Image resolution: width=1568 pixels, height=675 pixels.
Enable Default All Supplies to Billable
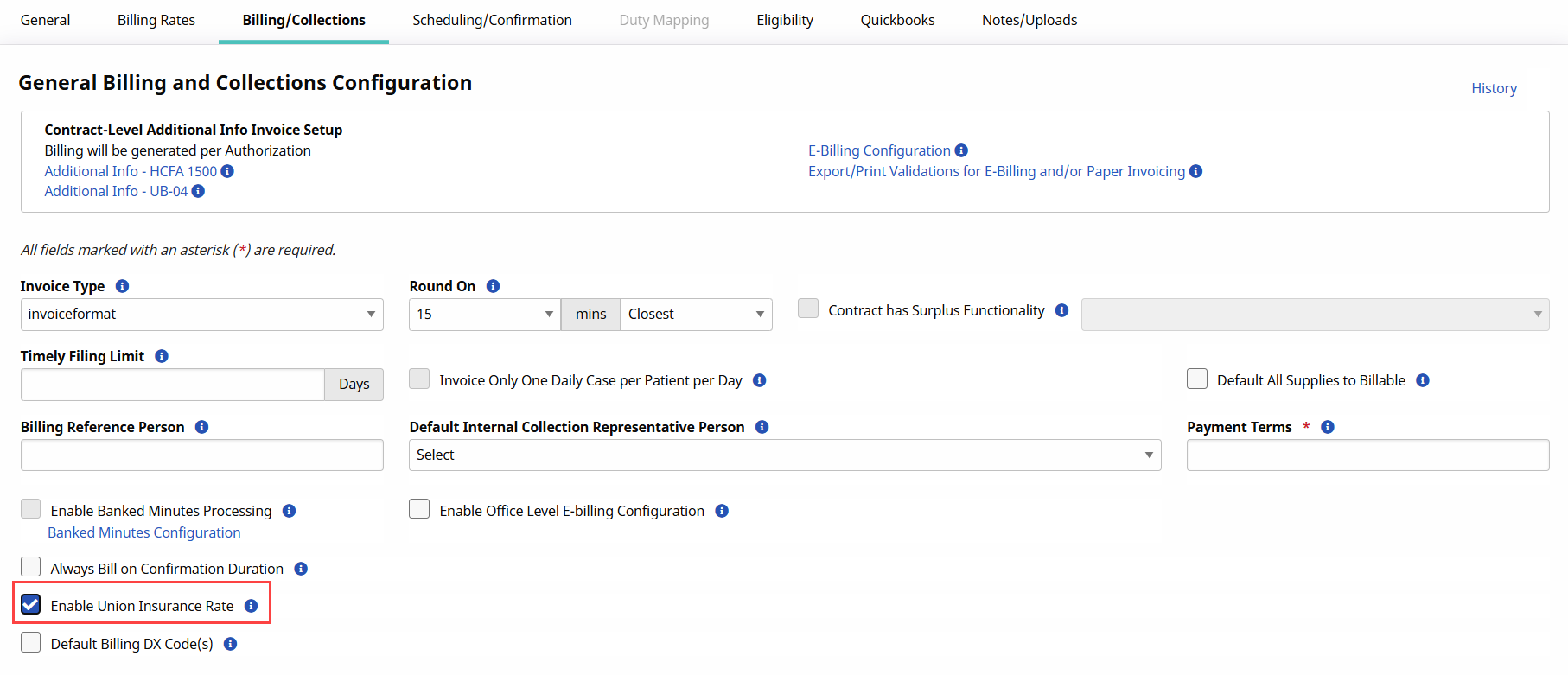(x=1197, y=379)
